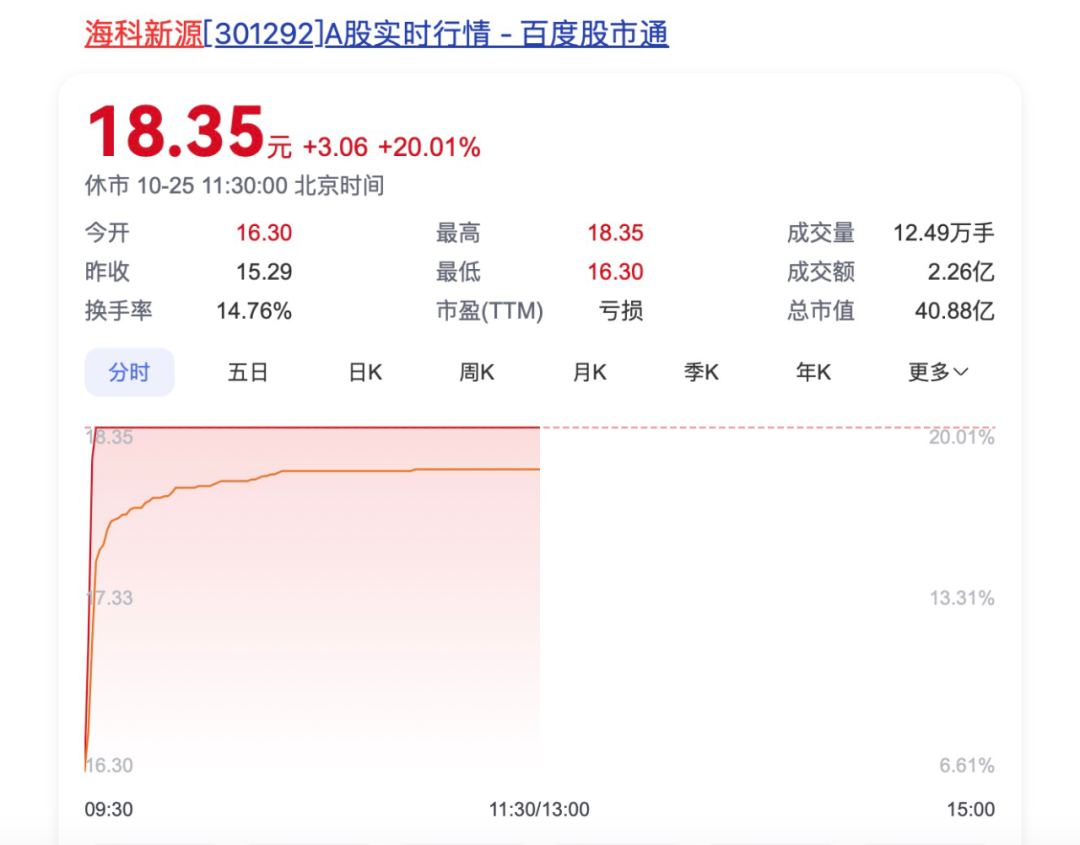The image size is (1080, 845).
Task: Switch to the 季K quarterly chart tab
Action: pos(701,371)
